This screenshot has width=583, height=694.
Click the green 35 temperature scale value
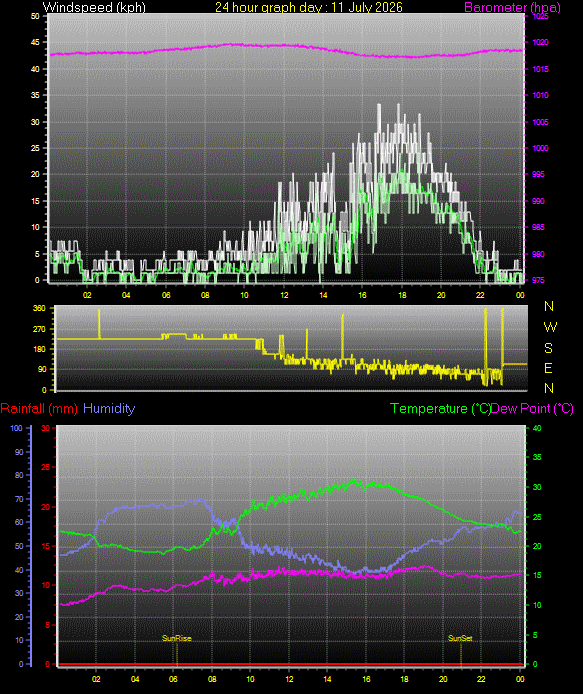click(x=537, y=457)
